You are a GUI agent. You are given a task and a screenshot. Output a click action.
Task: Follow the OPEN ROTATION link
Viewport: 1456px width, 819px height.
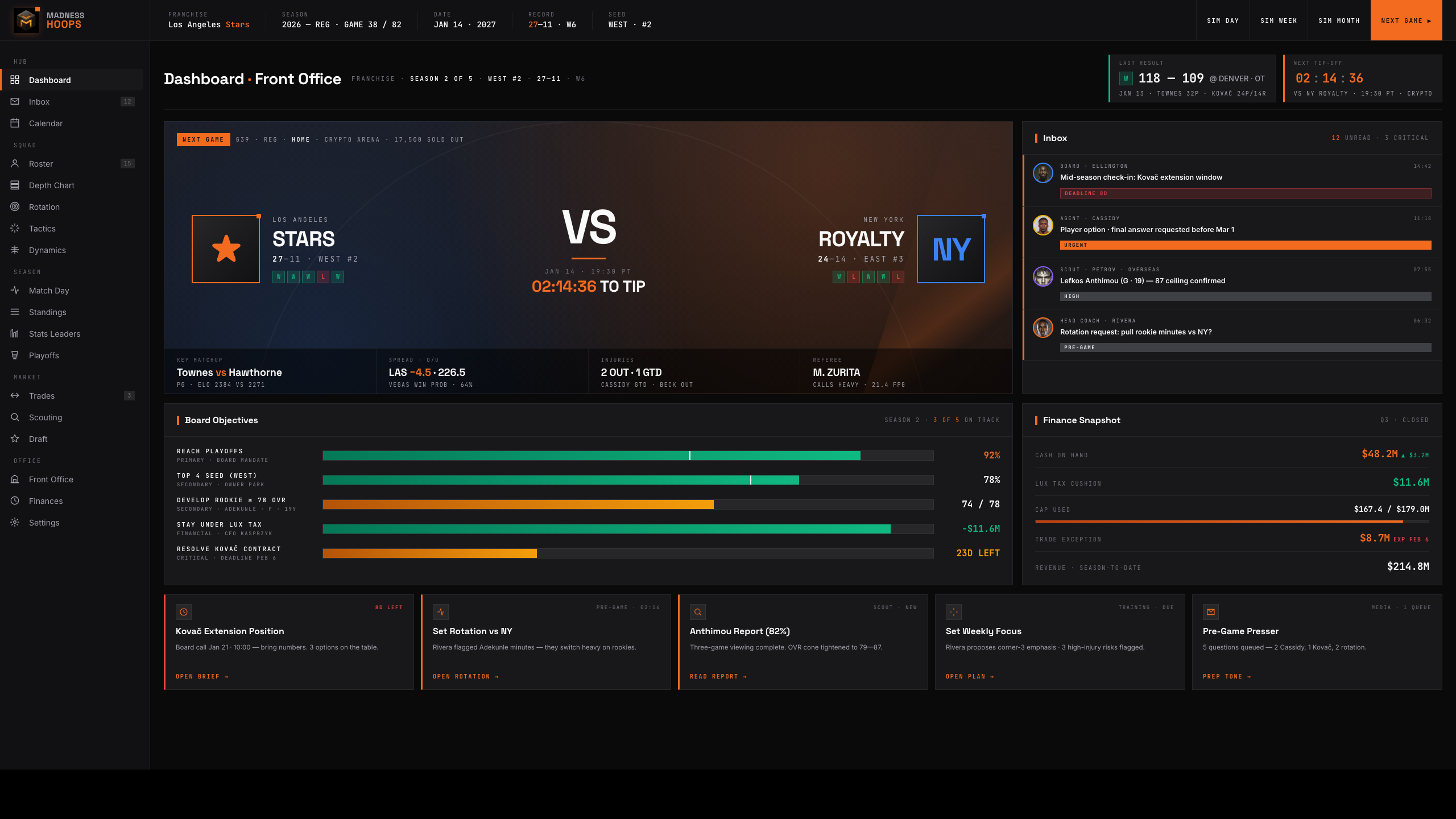click(466, 676)
